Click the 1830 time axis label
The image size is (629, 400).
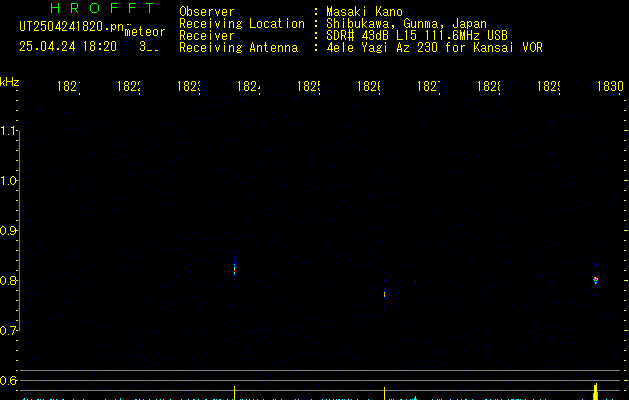click(610, 86)
